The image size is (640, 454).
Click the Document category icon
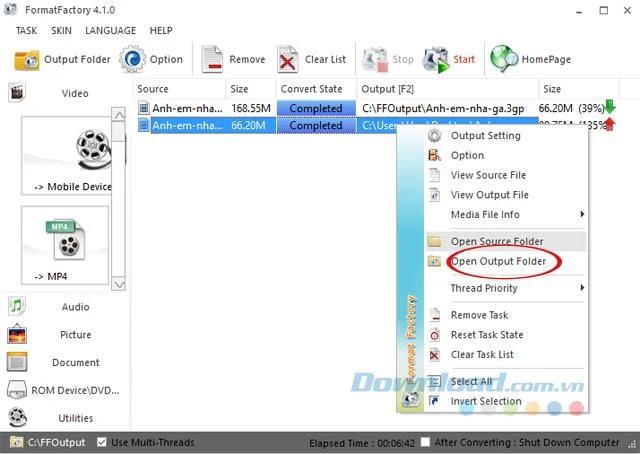pos(17,362)
